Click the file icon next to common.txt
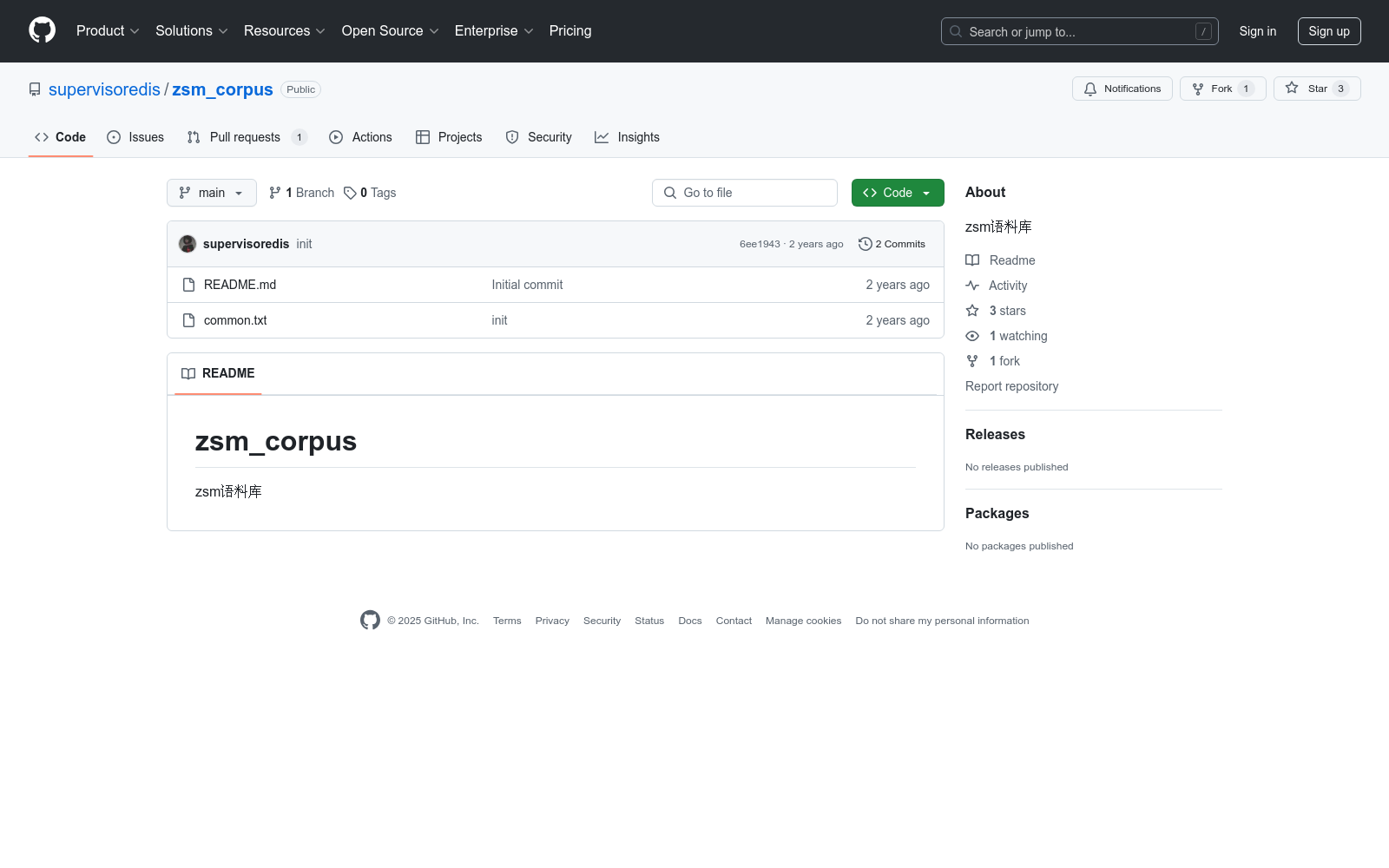Viewport: 1389px width, 868px height. click(x=188, y=320)
